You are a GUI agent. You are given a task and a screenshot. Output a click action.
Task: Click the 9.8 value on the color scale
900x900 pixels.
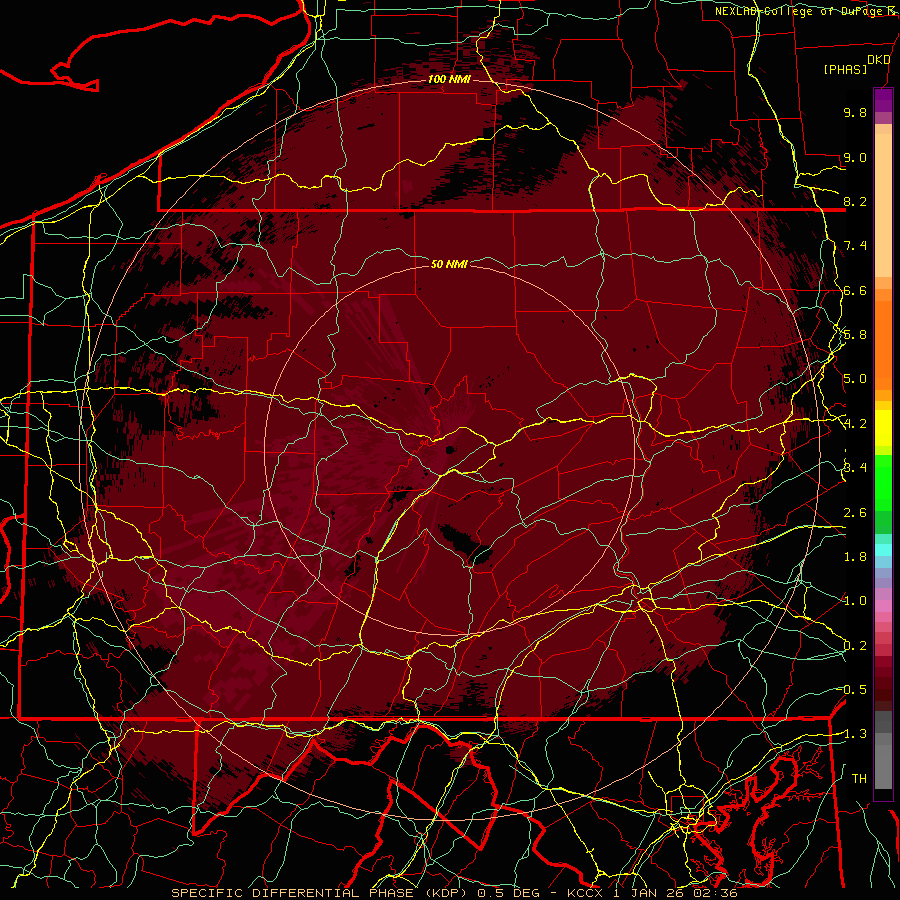point(855,112)
